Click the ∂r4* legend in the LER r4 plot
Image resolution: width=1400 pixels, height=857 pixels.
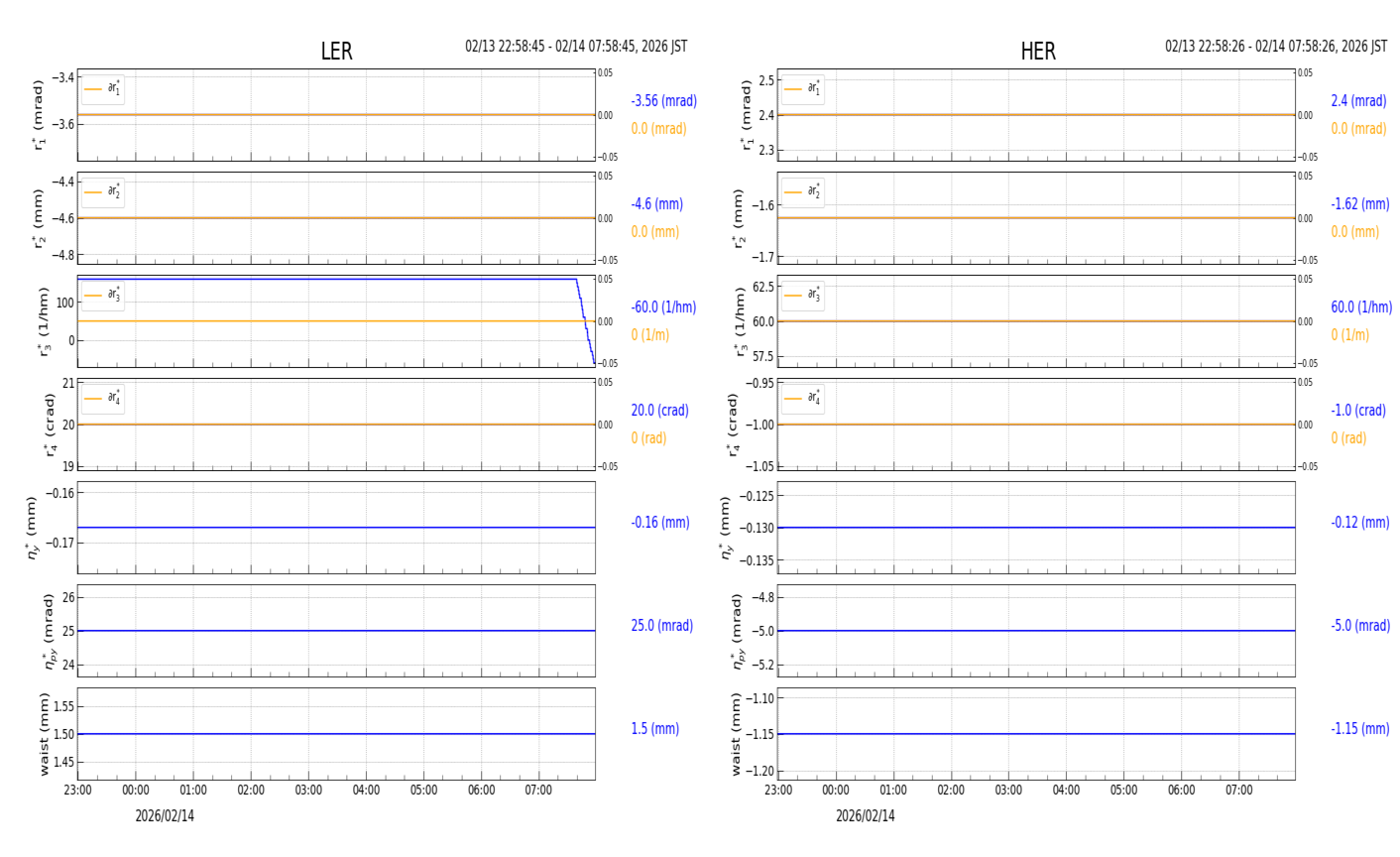103,399
